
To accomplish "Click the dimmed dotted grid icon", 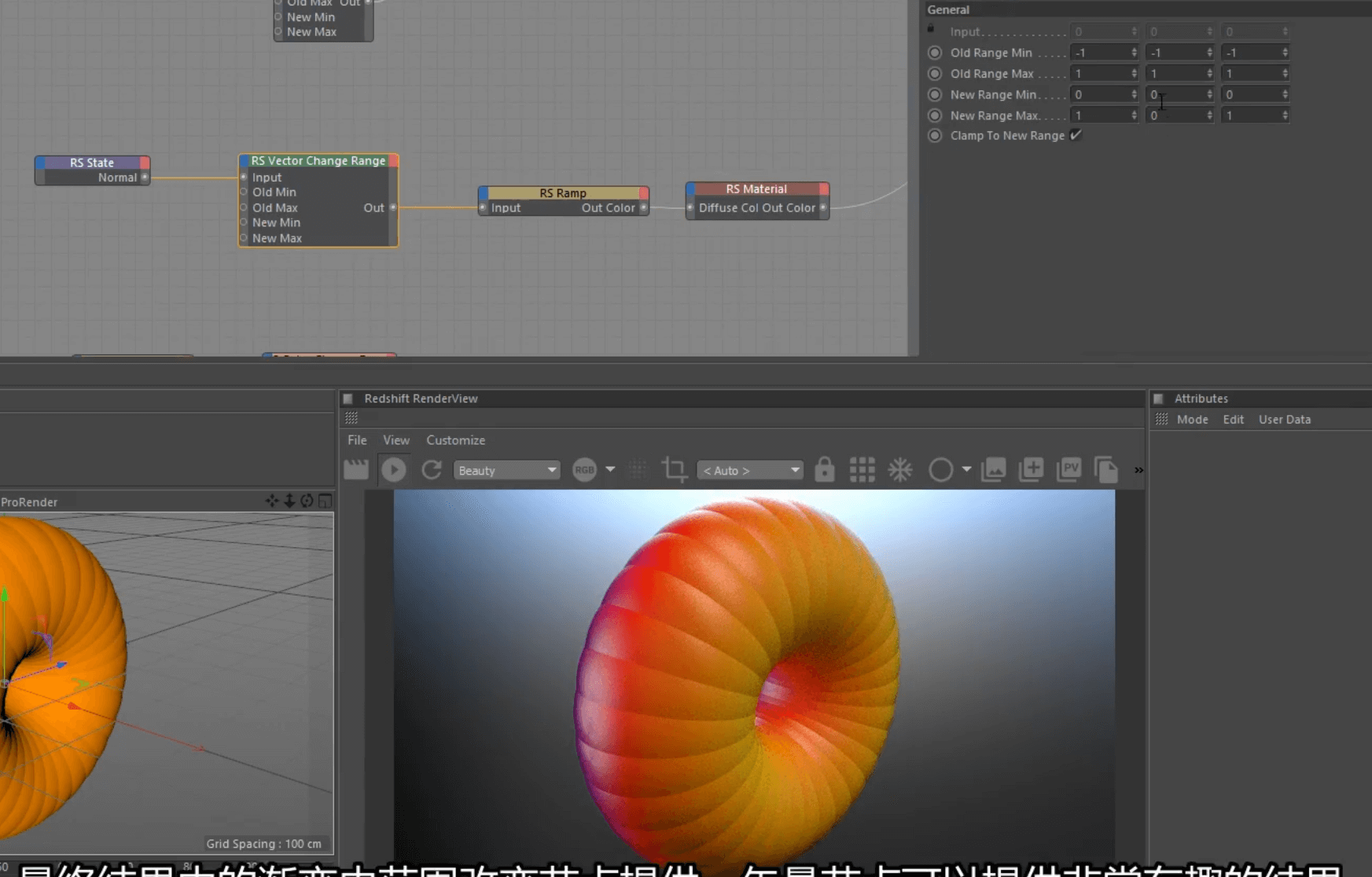I will pos(638,470).
